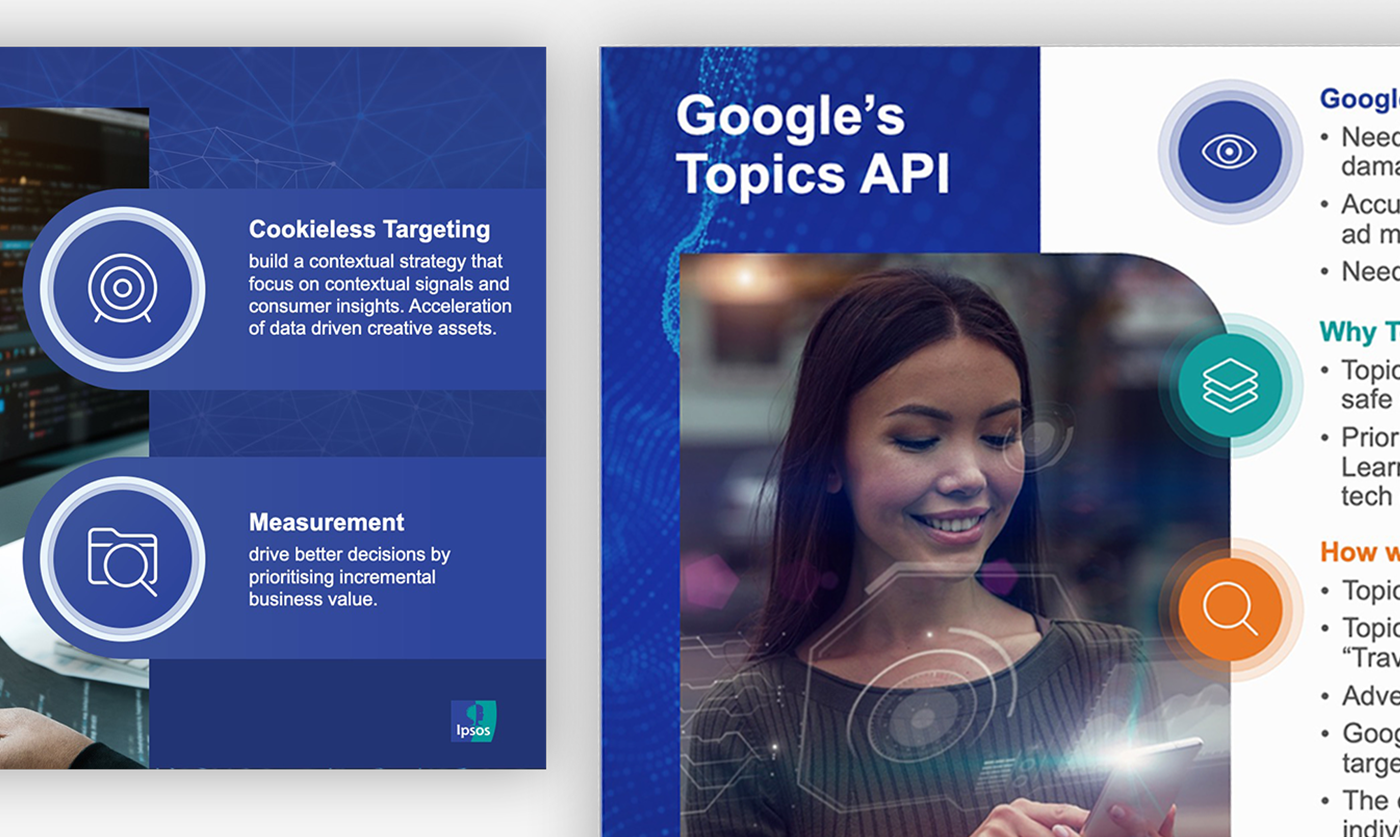The width and height of the screenshot is (1400, 837).
Task: Click the blue eye icon circle
Action: [x=1229, y=151]
